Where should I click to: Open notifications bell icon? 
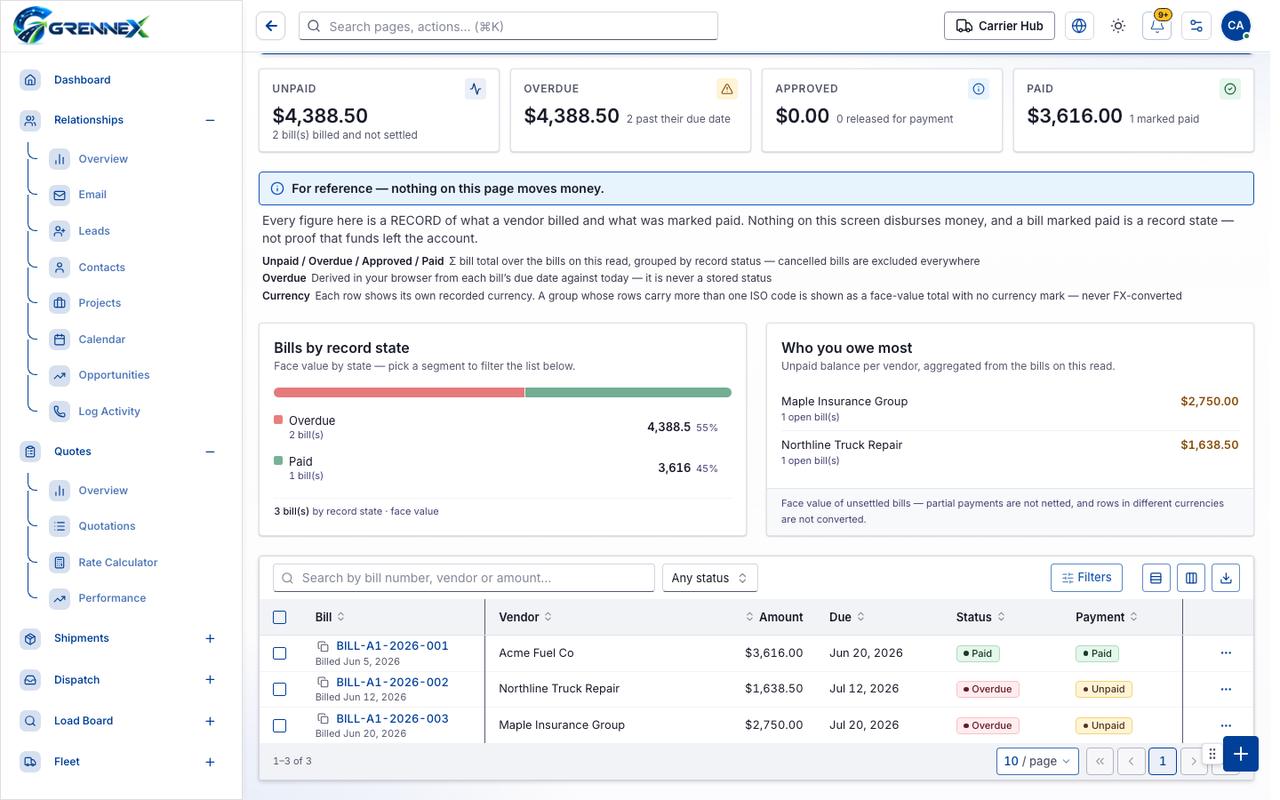(x=1157, y=26)
